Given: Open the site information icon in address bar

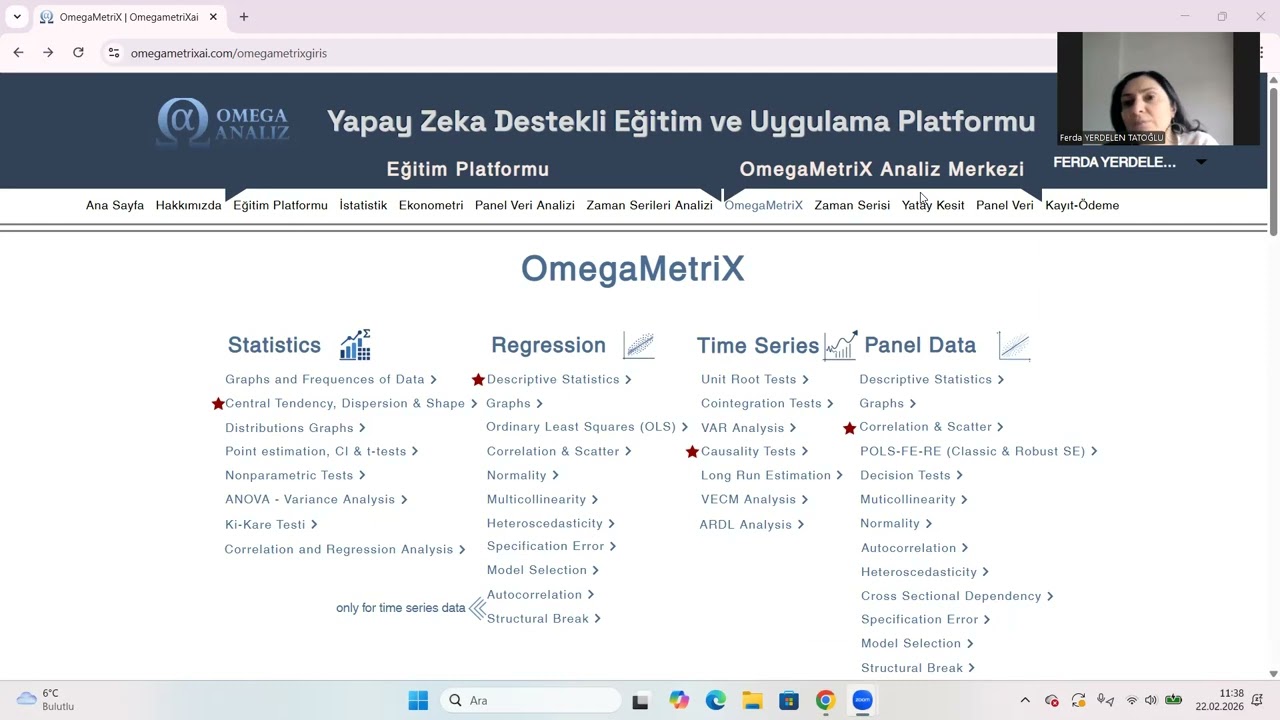Looking at the screenshot, I should pyautogui.click(x=114, y=53).
